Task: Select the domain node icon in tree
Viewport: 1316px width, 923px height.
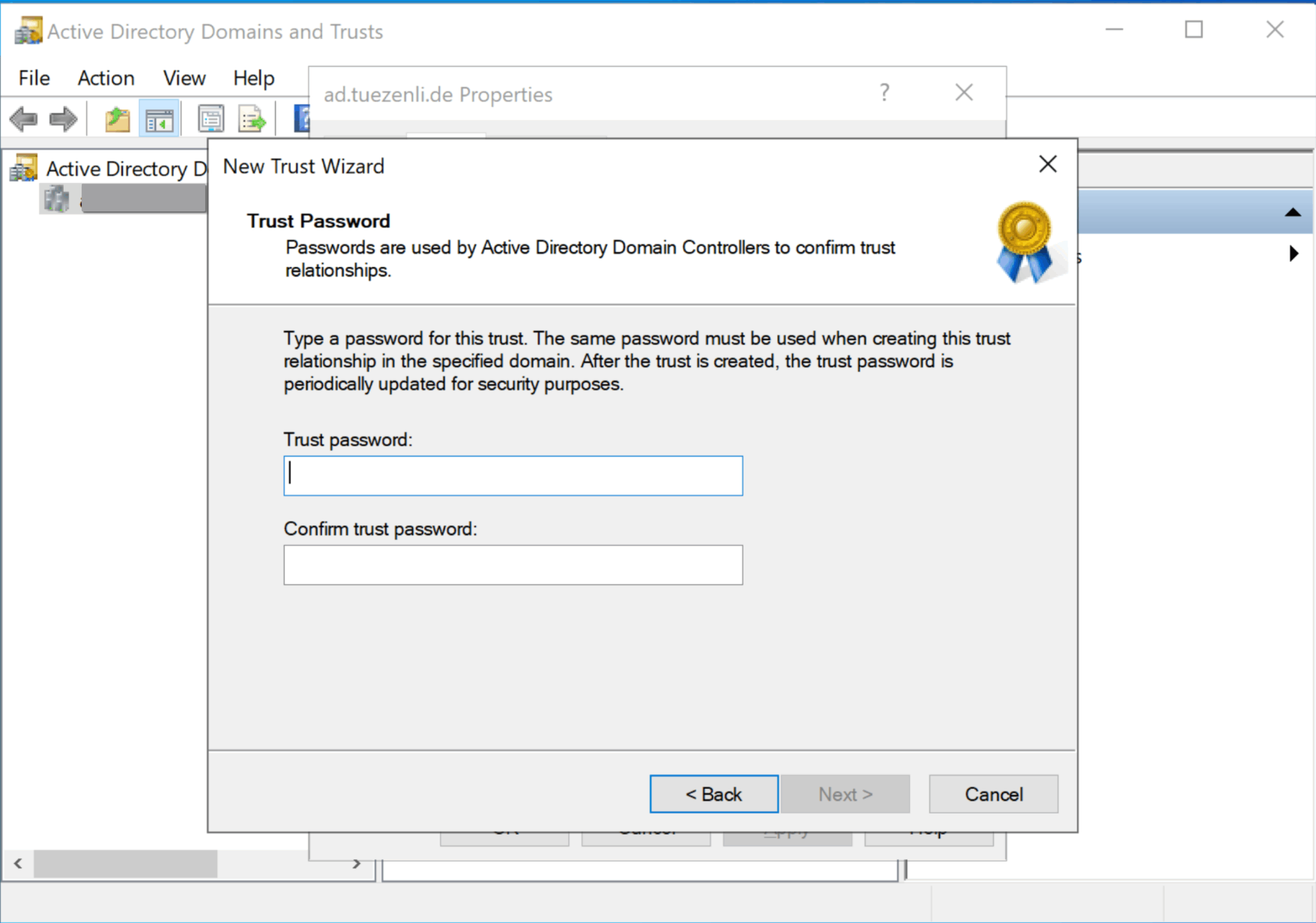Action: (56, 199)
